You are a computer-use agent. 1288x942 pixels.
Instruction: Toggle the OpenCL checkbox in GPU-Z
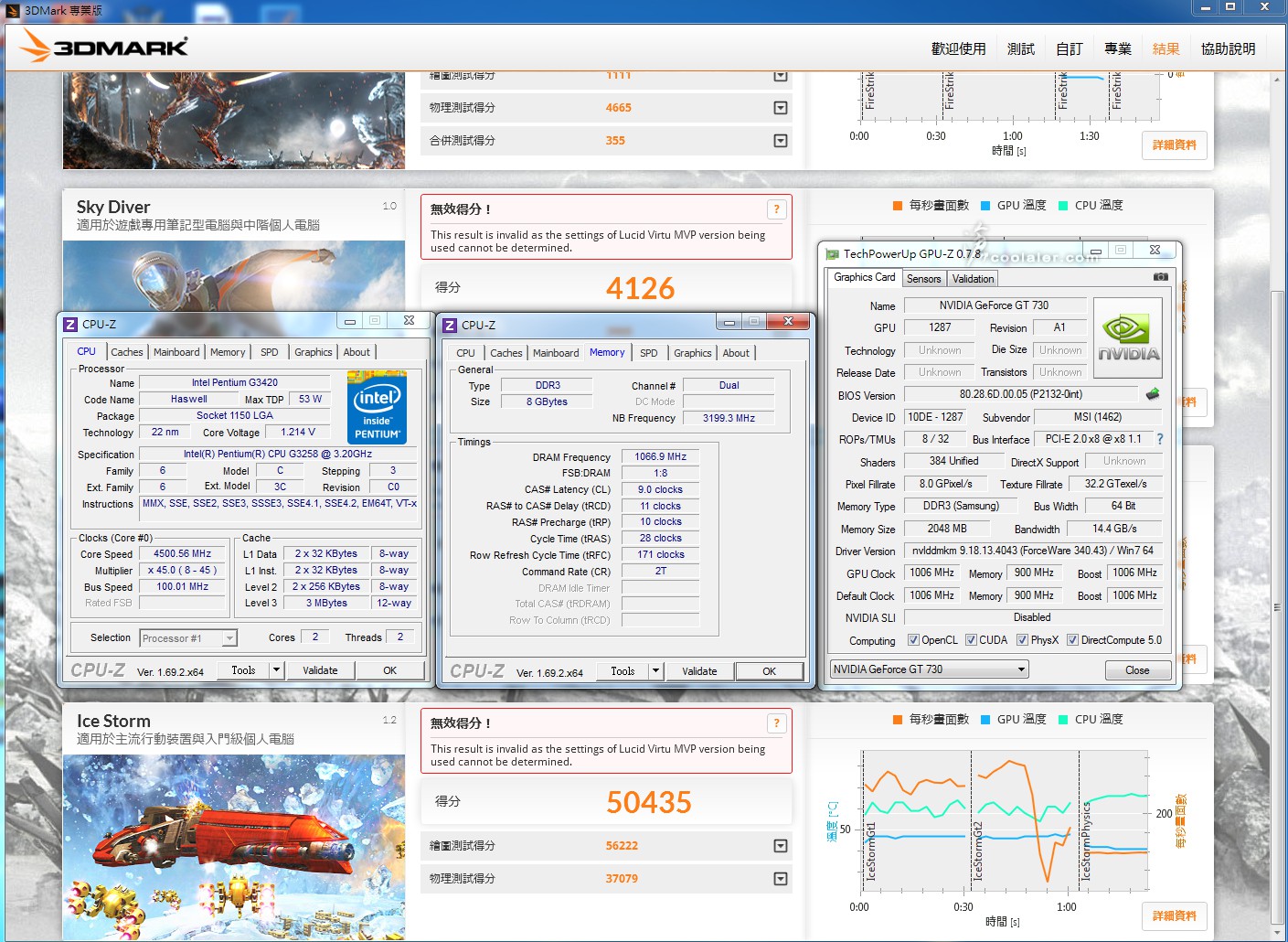(x=913, y=640)
